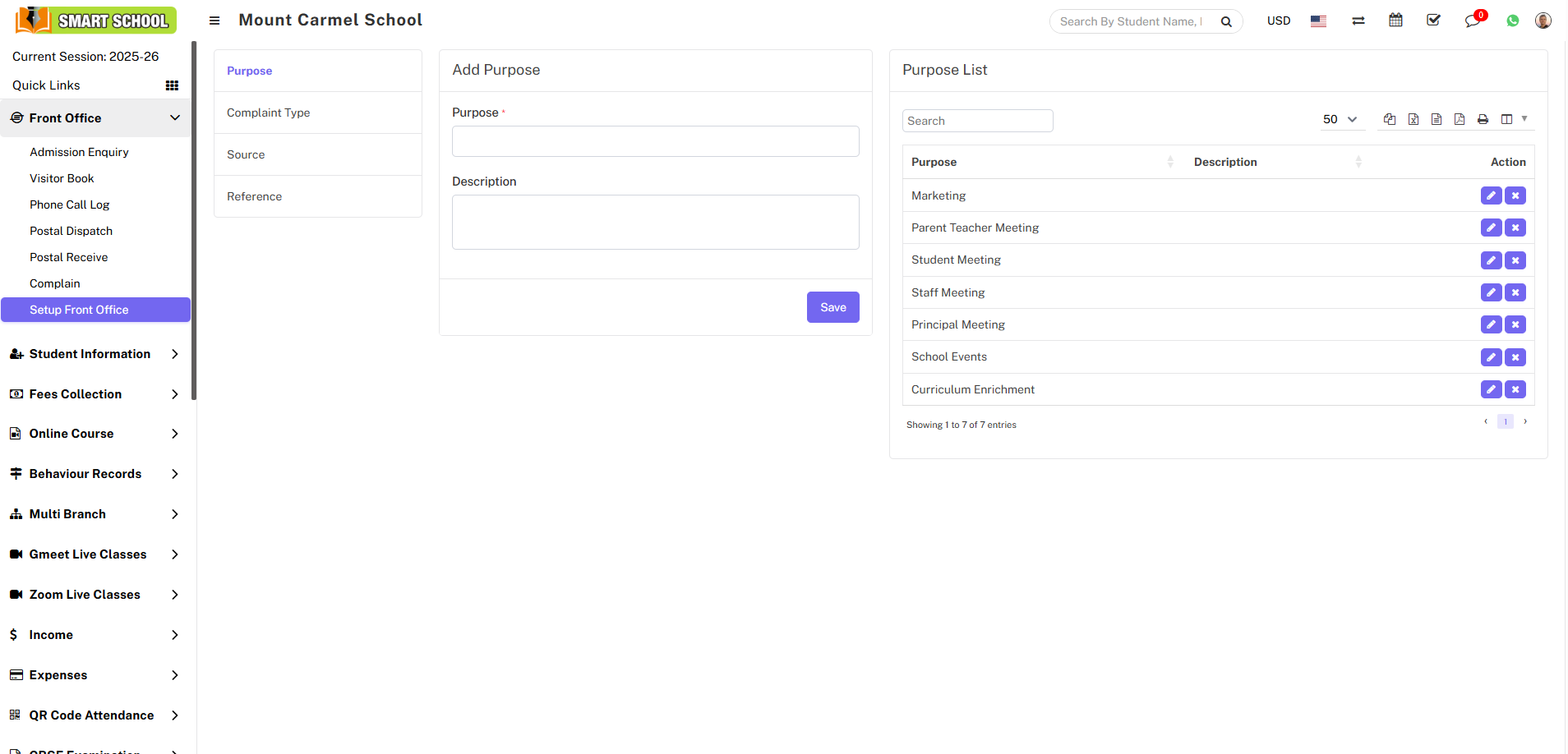Delete the School Events purpose
The width and height of the screenshot is (1568, 754).
click(1515, 357)
